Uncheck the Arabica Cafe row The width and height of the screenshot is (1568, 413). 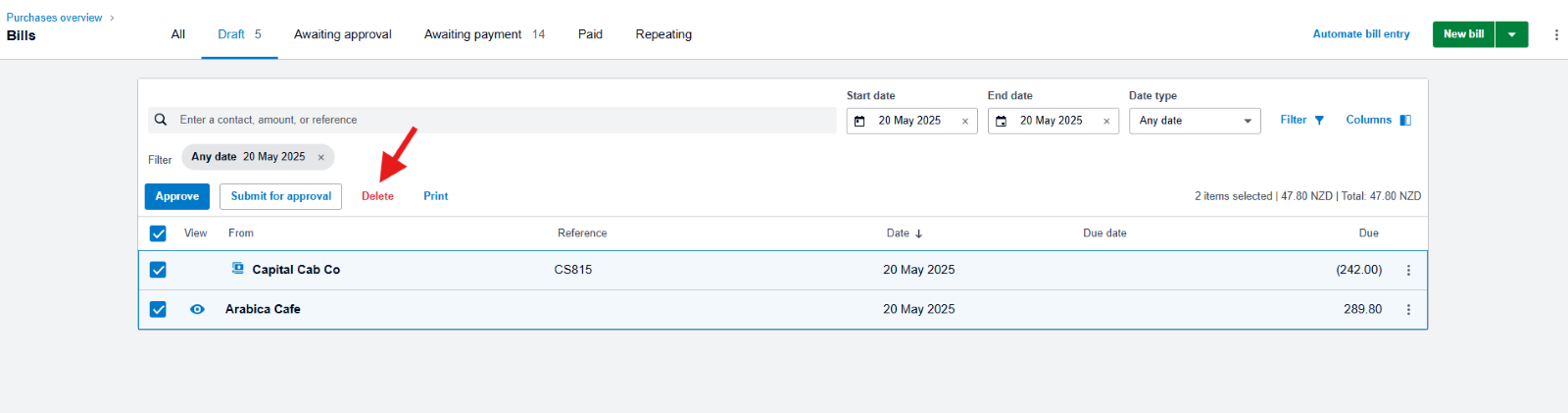(x=158, y=309)
